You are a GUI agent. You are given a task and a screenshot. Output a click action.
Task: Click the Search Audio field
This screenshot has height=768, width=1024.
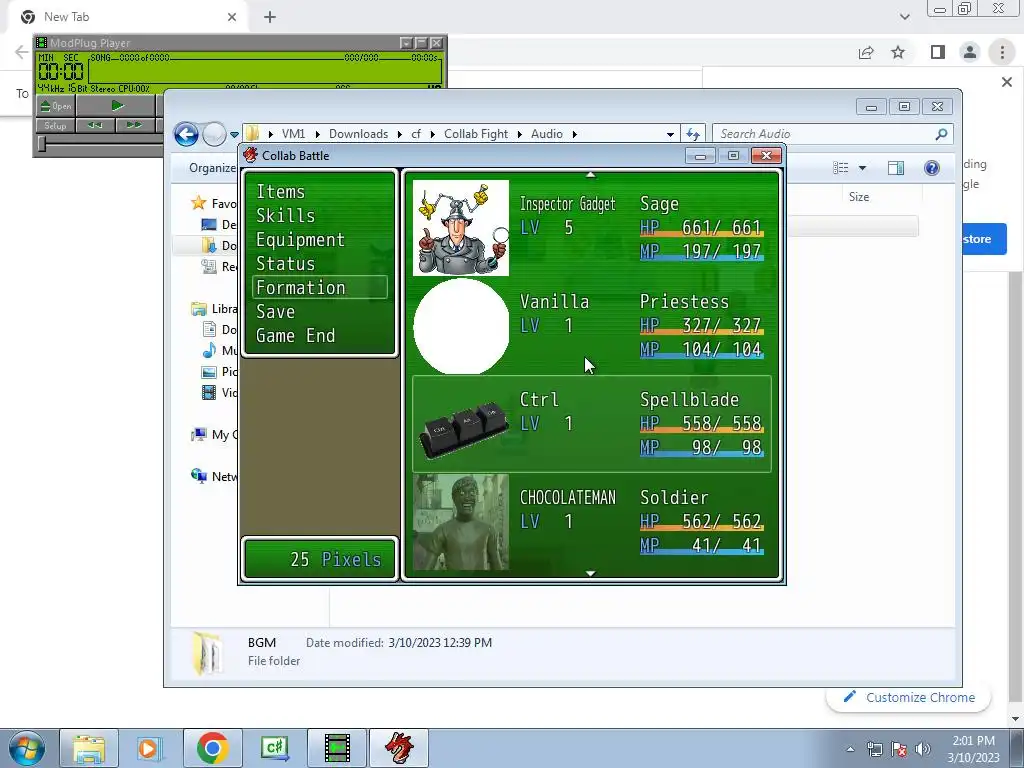pyautogui.click(x=825, y=134)
